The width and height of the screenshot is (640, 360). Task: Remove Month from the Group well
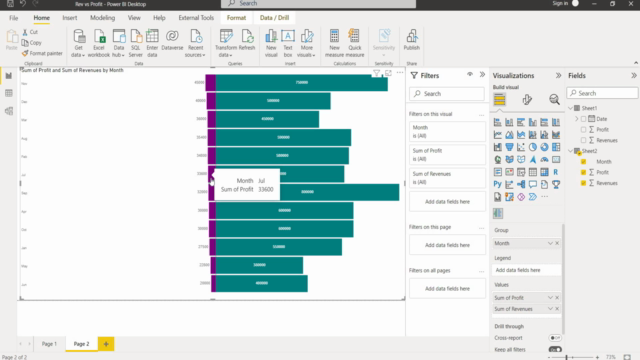click(x=557, y=243)
